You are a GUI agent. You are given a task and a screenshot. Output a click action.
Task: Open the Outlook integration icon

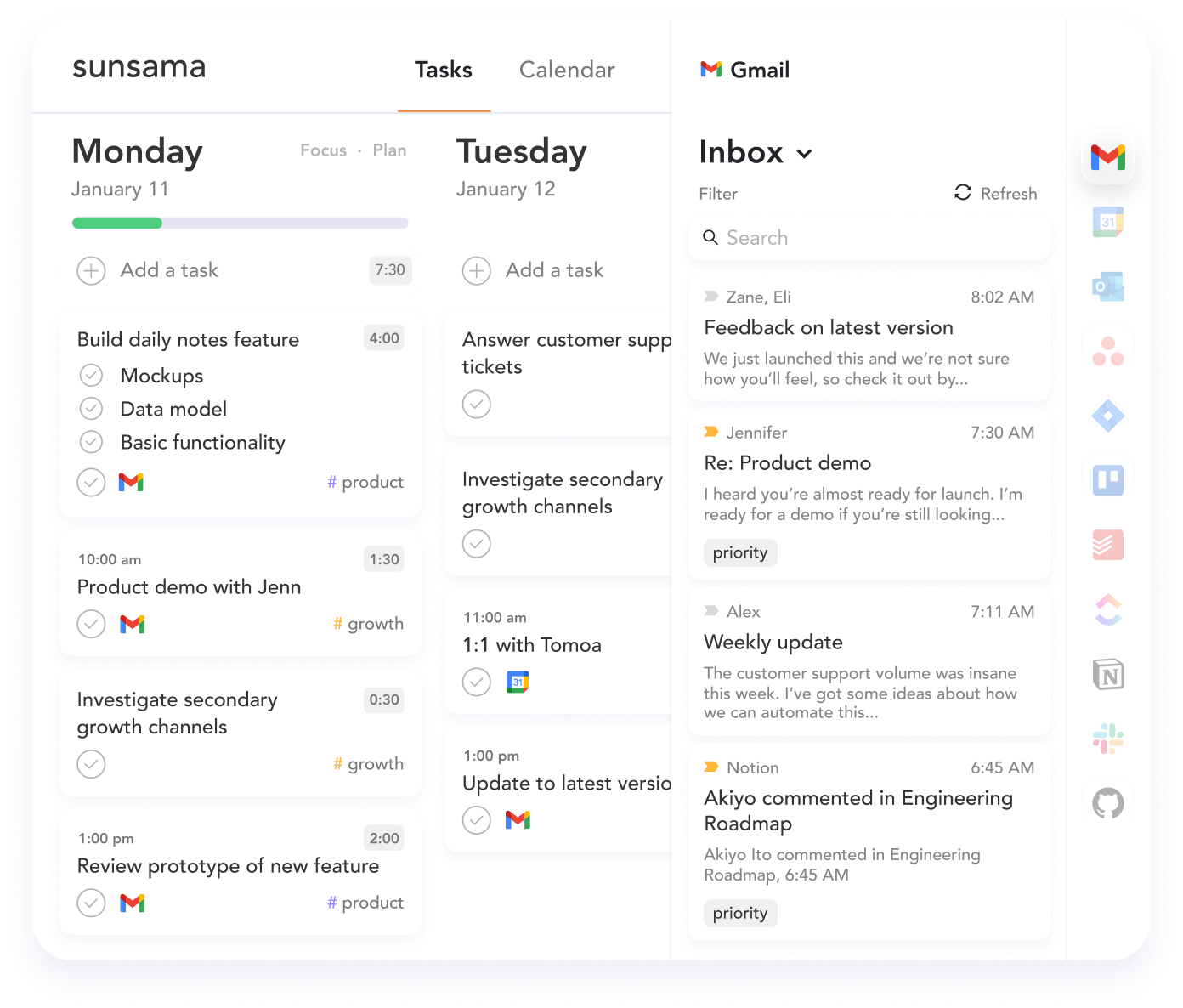(1107, 286)
